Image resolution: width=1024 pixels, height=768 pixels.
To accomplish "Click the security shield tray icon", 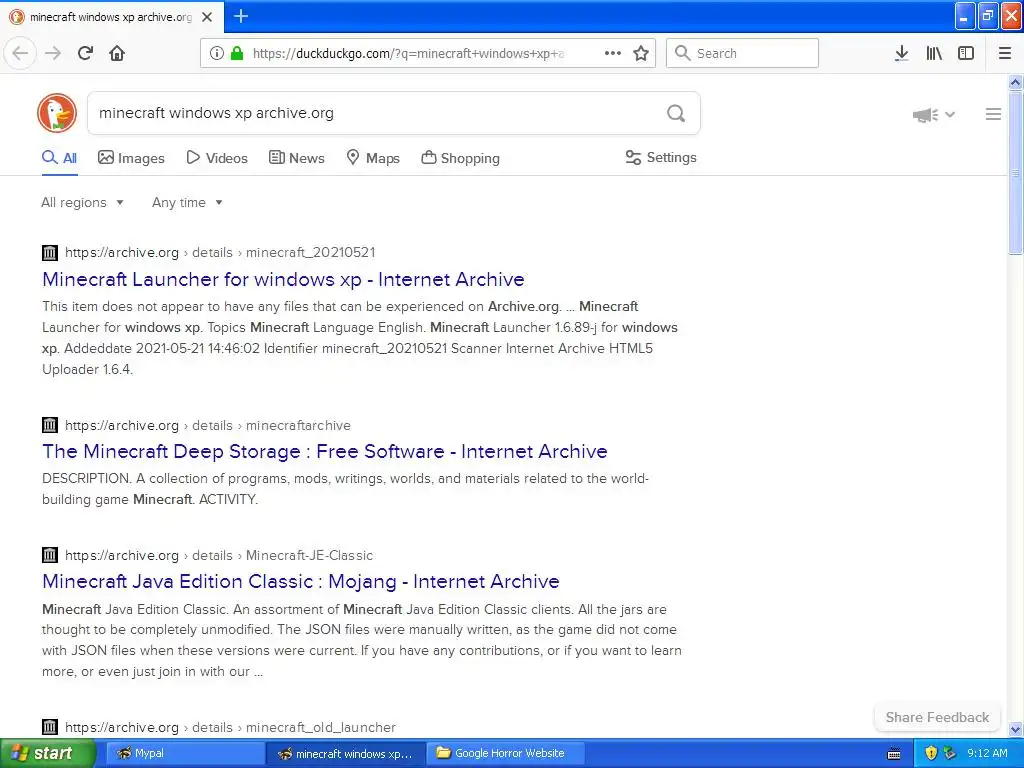I will [x=931, y=754].
